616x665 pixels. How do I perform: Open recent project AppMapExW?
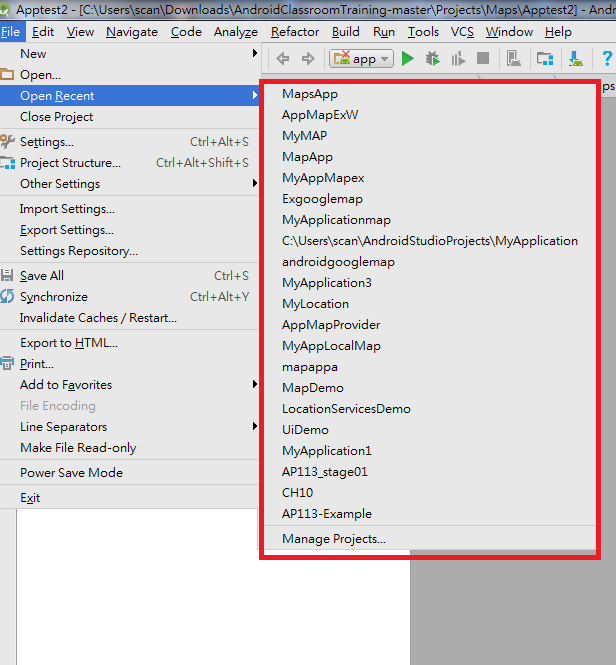click(430, 115)
